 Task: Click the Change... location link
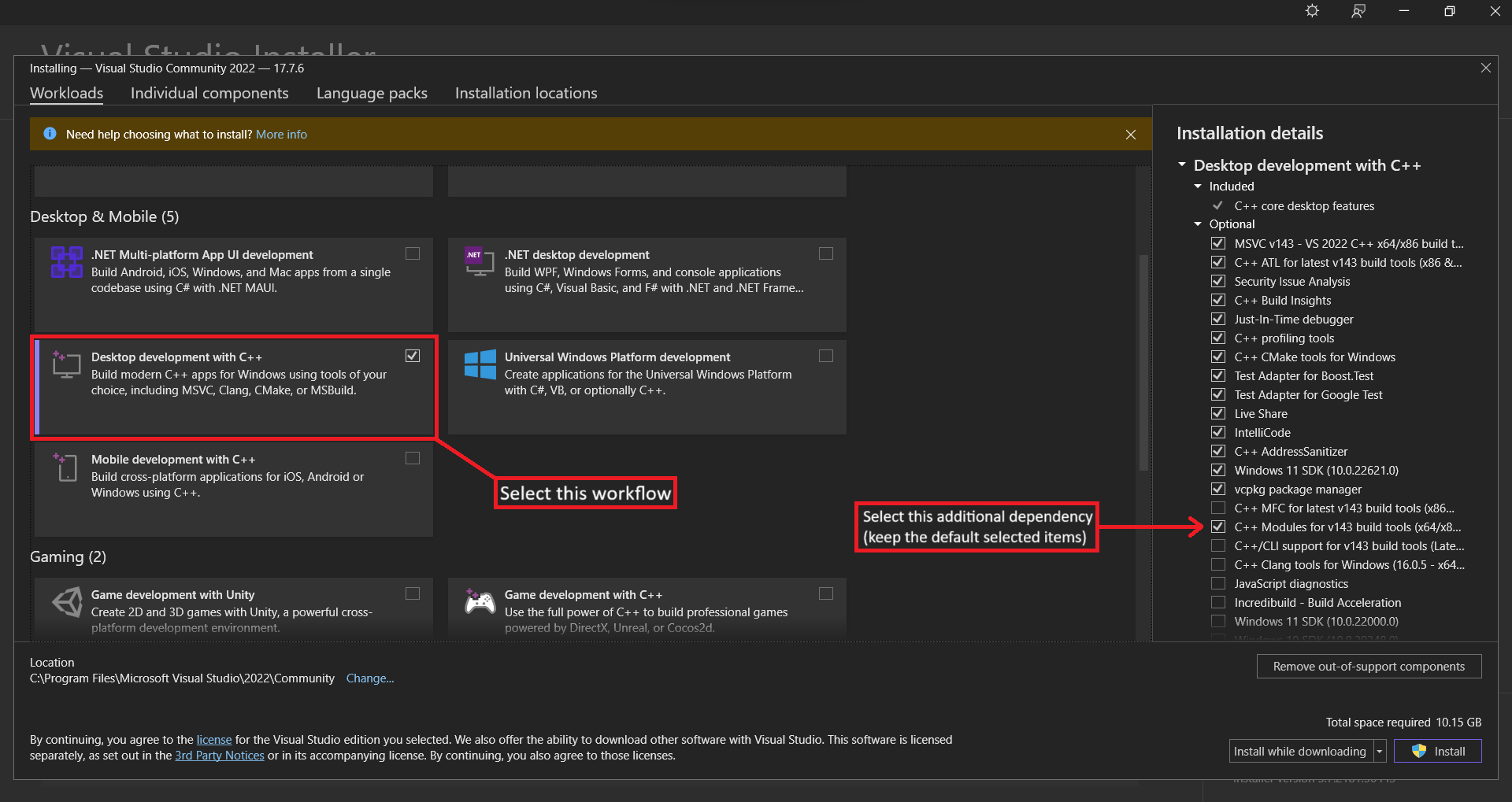(x=370, y=678)
